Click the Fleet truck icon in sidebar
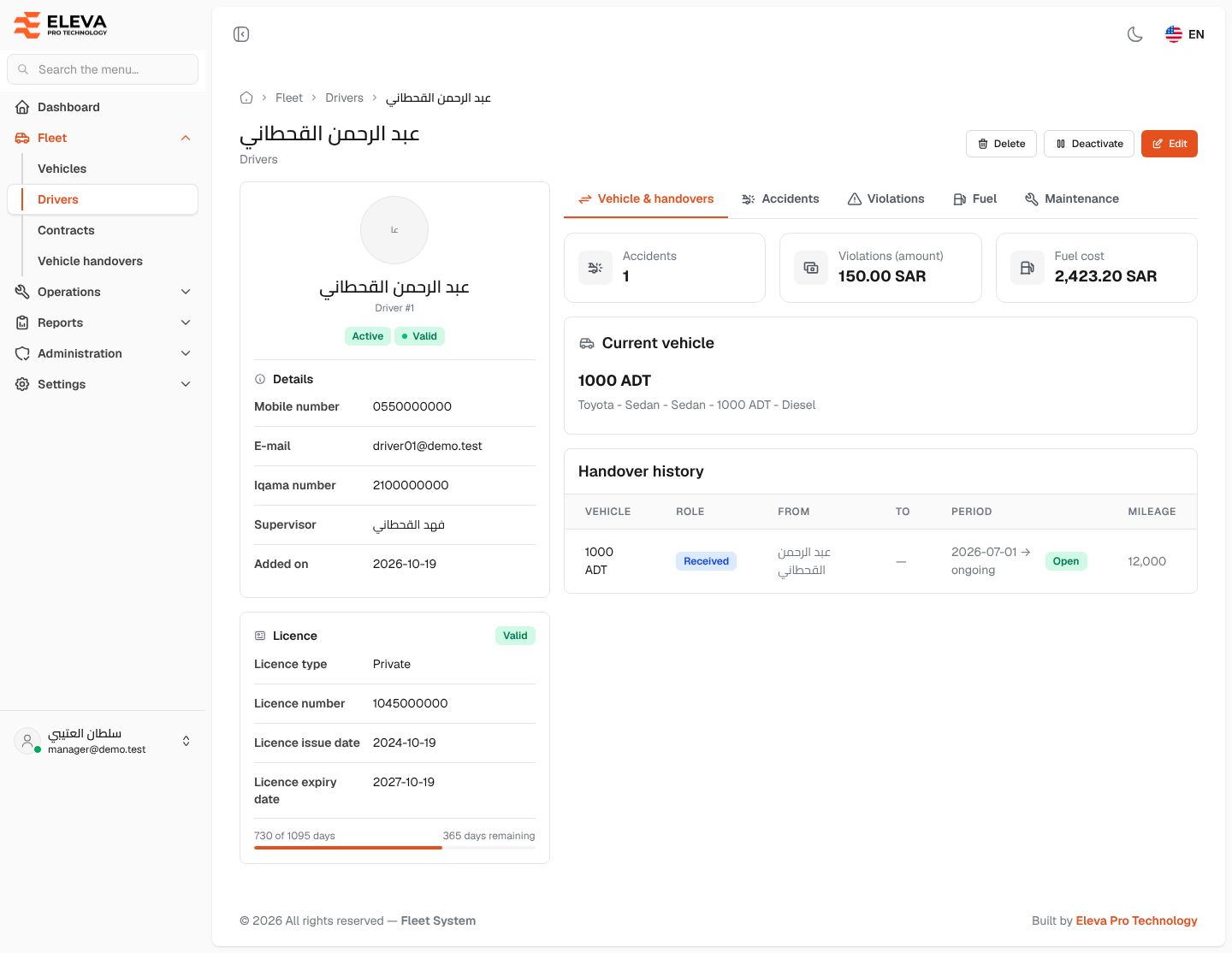Image resolution: width=1232 pixels, height=953 pixels. (22, 138)
